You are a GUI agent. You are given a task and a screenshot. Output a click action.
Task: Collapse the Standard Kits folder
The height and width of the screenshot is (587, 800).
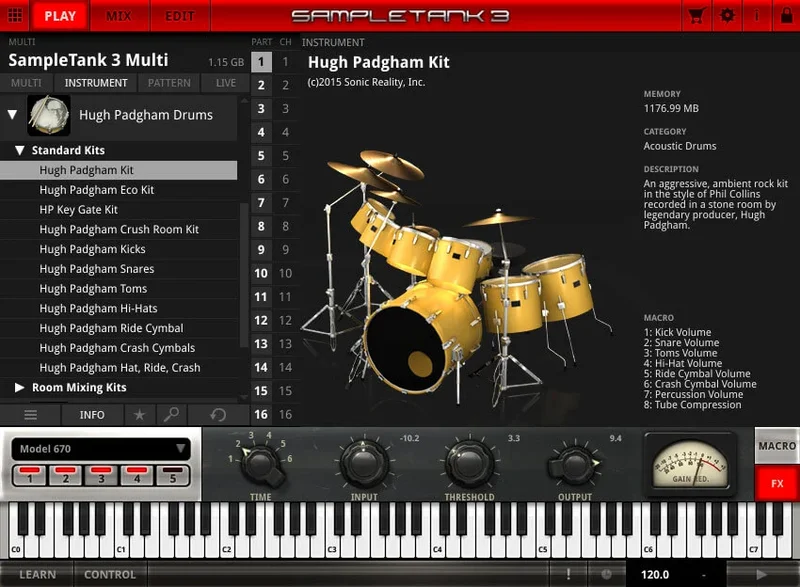pyautogui.click(x=19, y=150)
